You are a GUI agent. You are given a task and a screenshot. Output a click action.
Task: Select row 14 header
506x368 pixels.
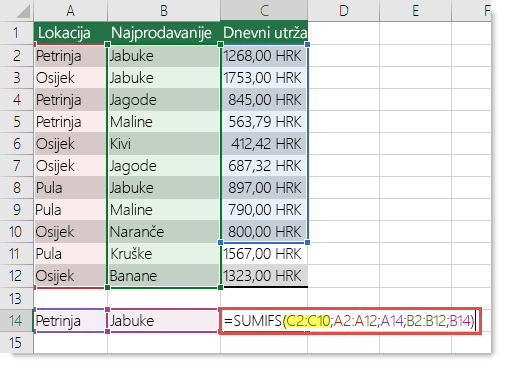(x=16, y=321)
